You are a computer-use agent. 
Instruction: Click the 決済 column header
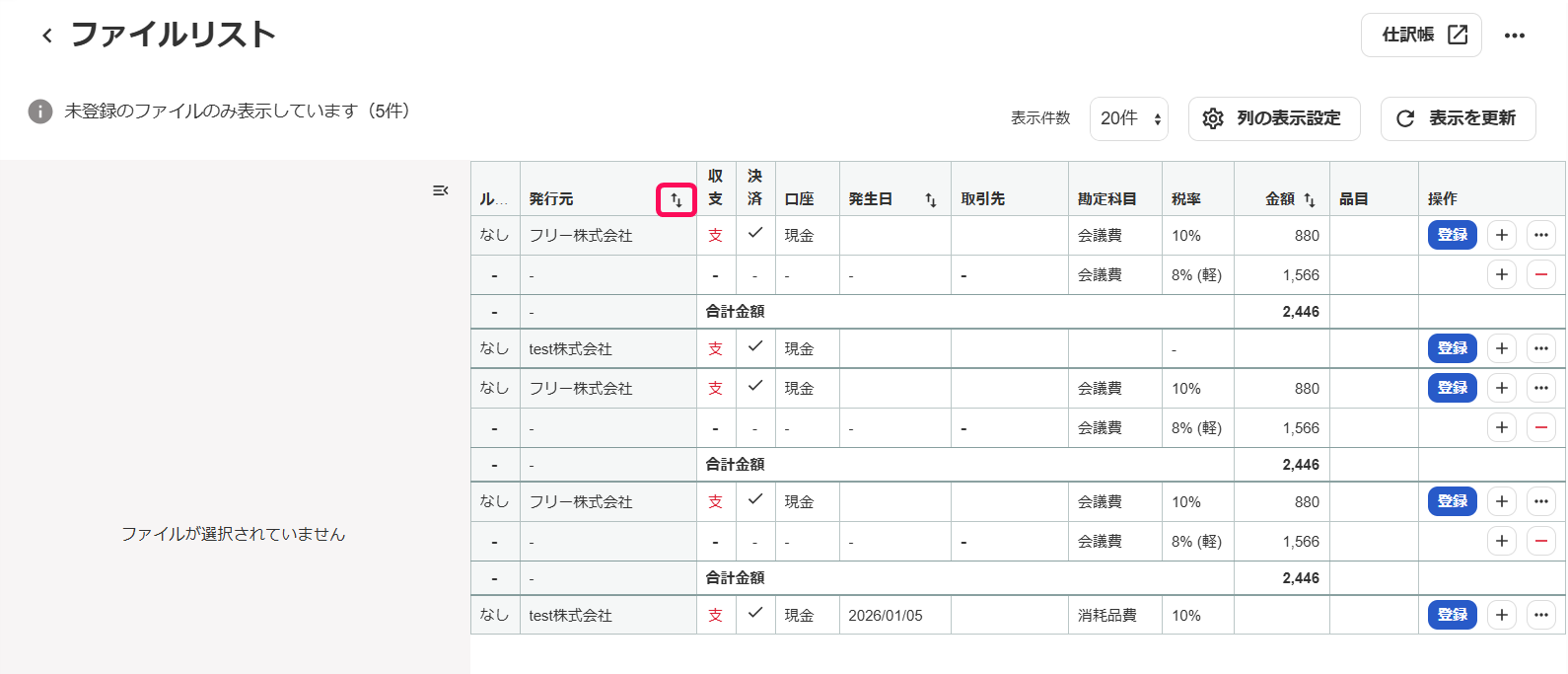click(x=755, y=187)
